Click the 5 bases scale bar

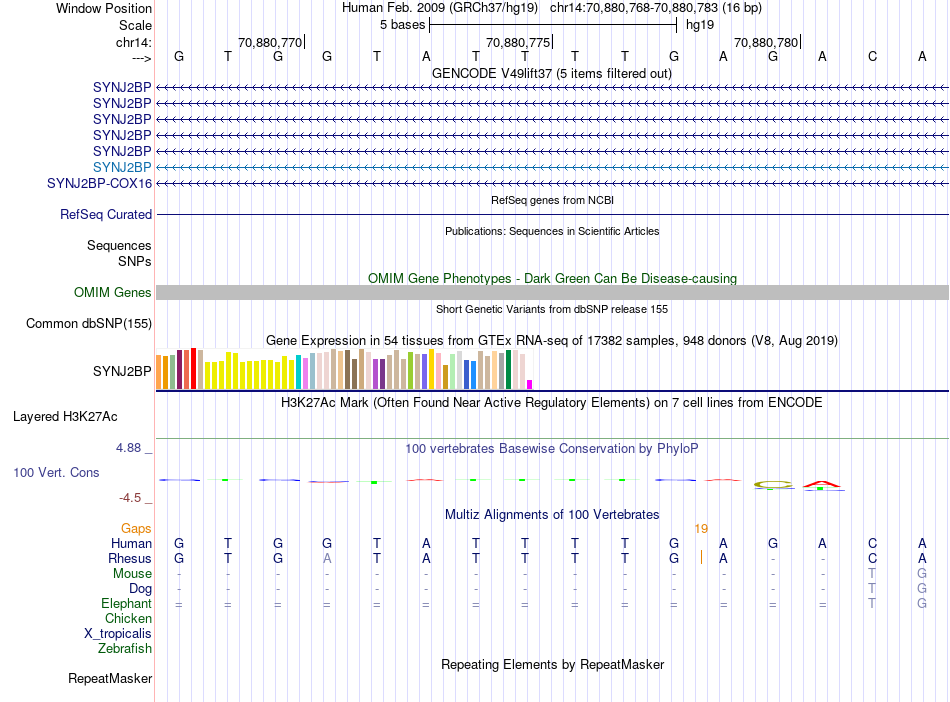click(x=553, y=25)
